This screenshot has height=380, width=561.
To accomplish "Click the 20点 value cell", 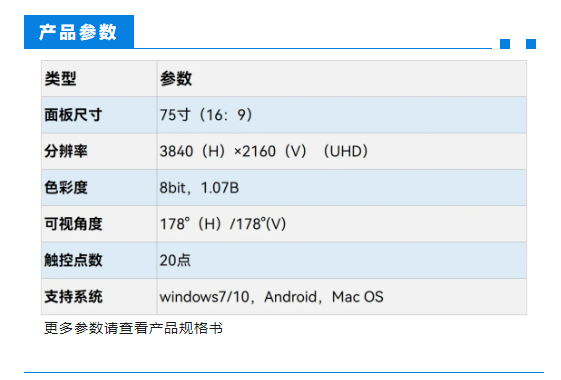I will coord(341,260).
